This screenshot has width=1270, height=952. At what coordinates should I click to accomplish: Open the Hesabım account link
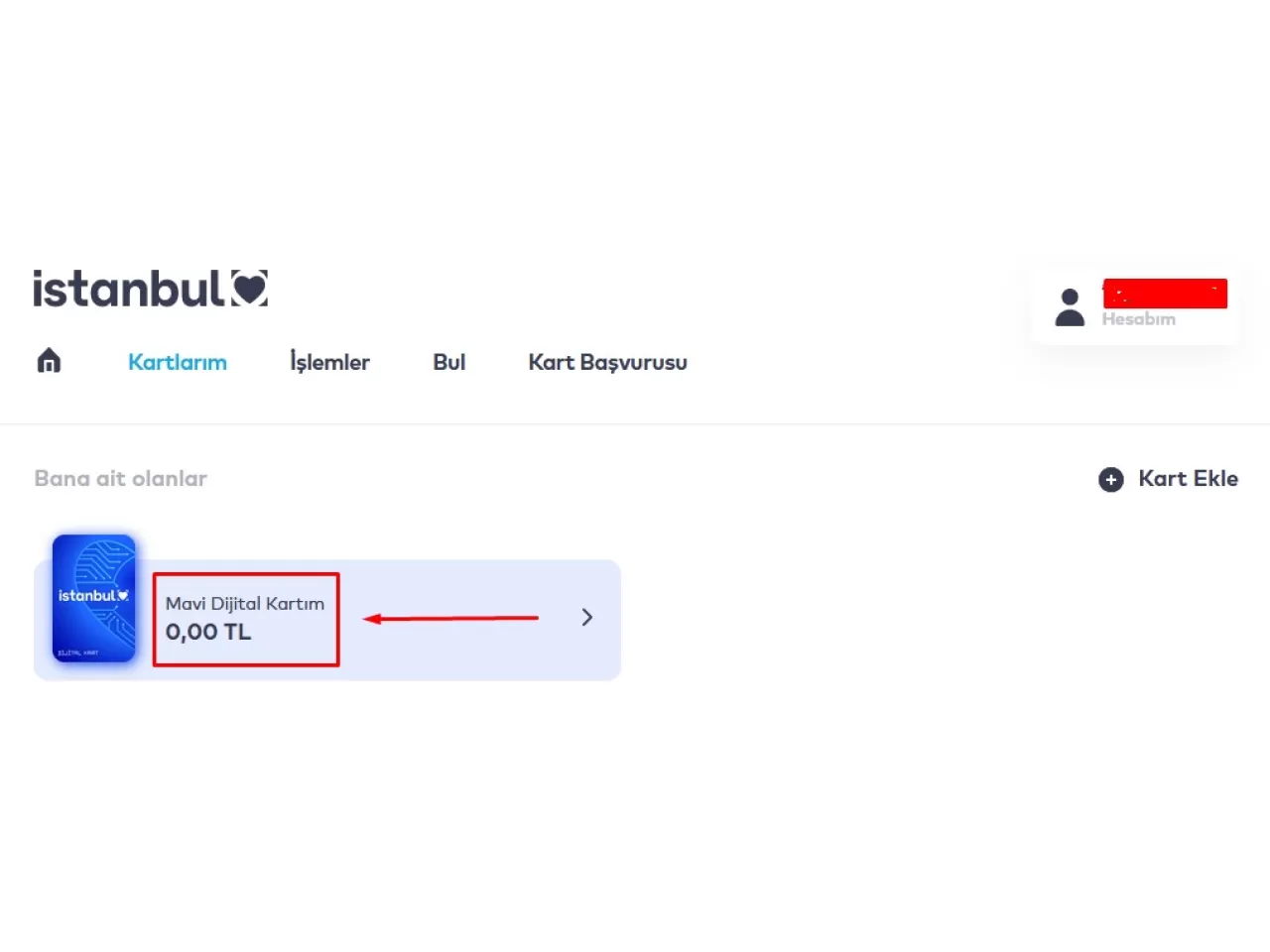pos(1138,319)
